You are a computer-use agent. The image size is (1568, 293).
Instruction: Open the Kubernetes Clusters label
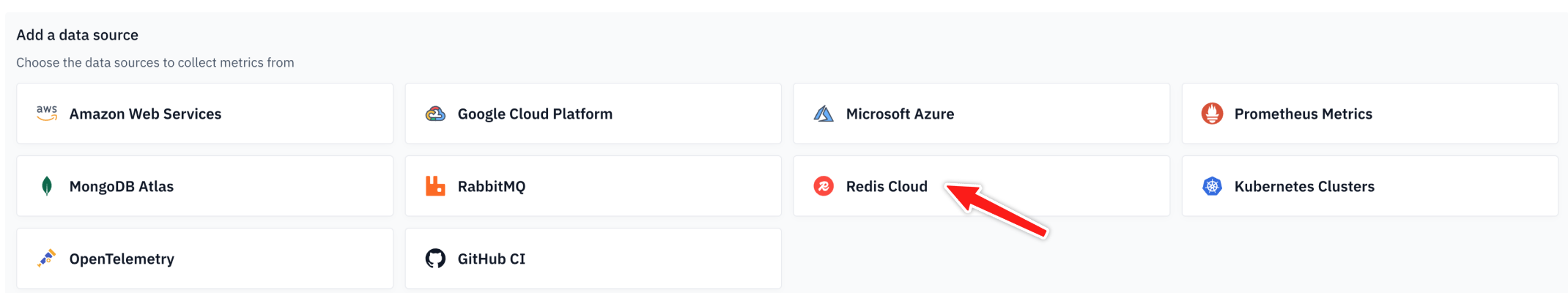tap(1304, 186)
